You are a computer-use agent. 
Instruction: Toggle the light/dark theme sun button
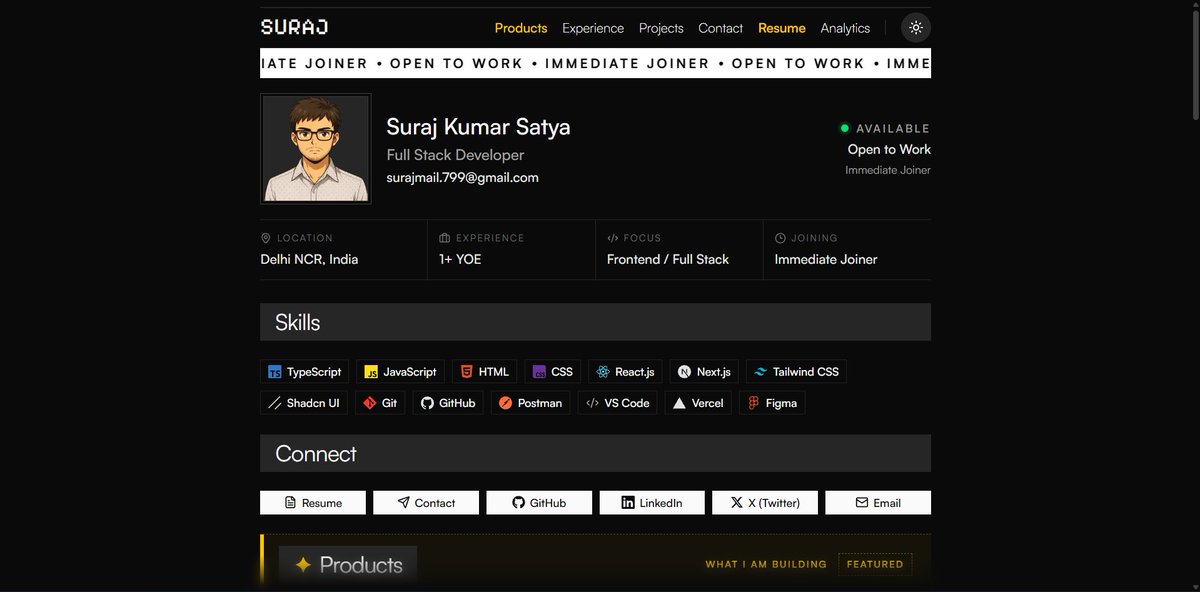(916, 28)
